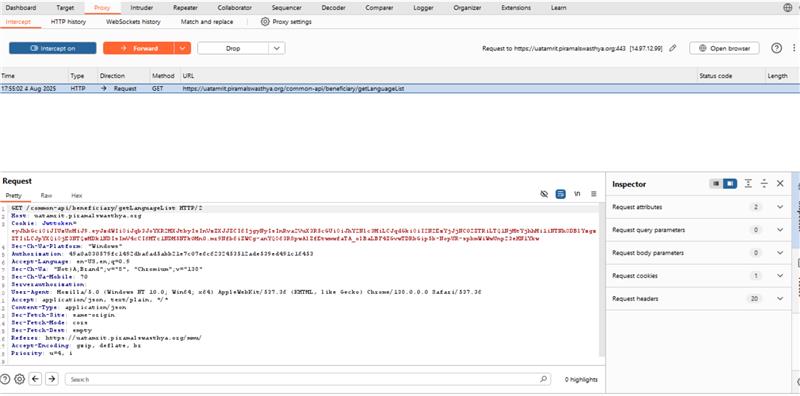Image resolution: width=800 pixels, height=396 pixels.
Task: Open the Request editor hamburger menu
Action: (x=594, y=194)
